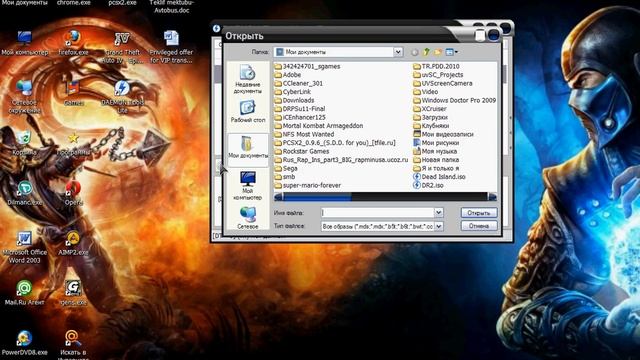Select the Загрузки folder
The width and height of the screenshot is (640, 360).
point(431,117)
